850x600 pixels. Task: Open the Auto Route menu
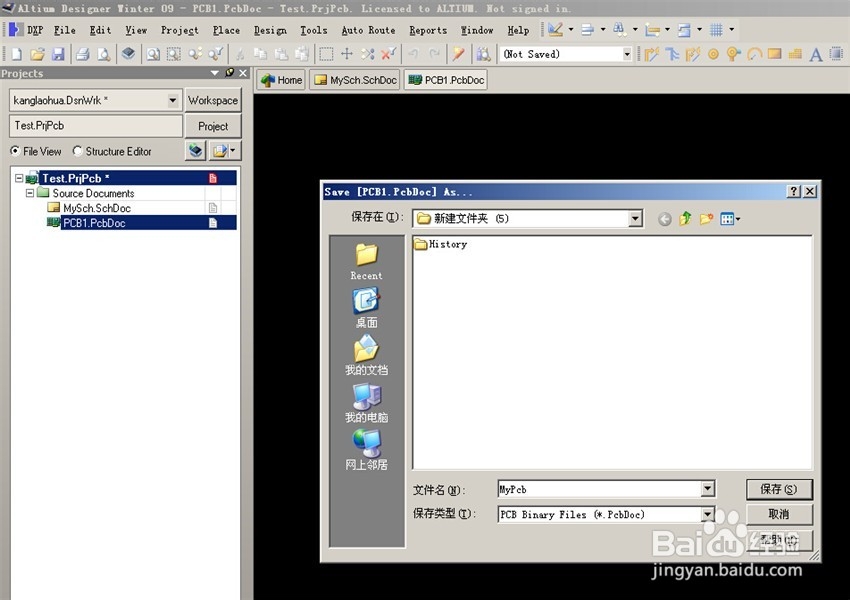pos(368,30)
